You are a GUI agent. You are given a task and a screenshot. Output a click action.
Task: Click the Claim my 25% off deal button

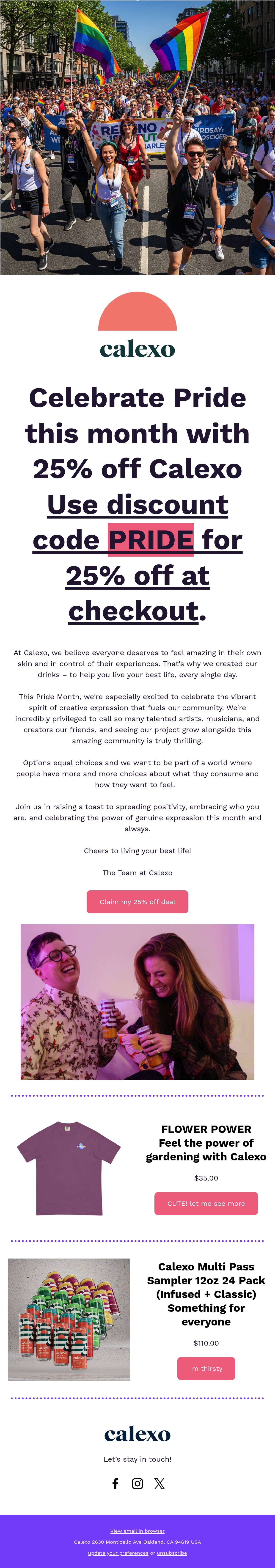(x=137, y=901)
